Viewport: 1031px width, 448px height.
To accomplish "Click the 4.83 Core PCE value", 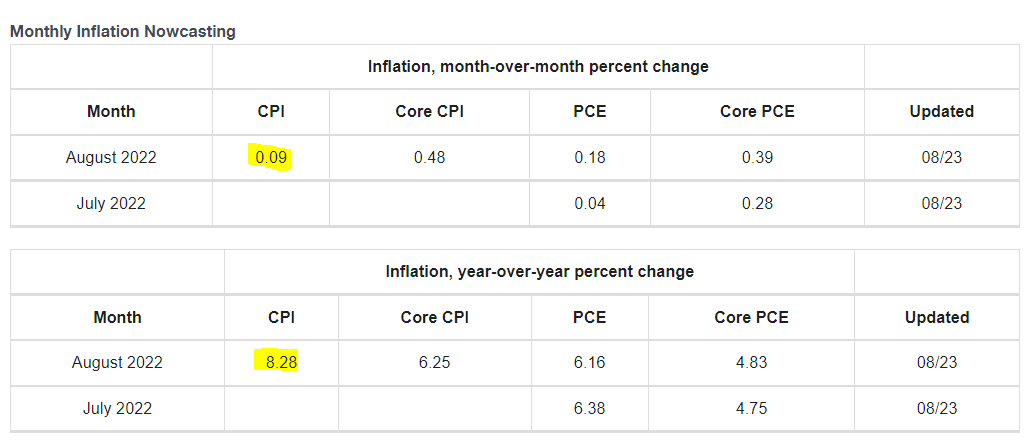I will [x=751, y=362].
